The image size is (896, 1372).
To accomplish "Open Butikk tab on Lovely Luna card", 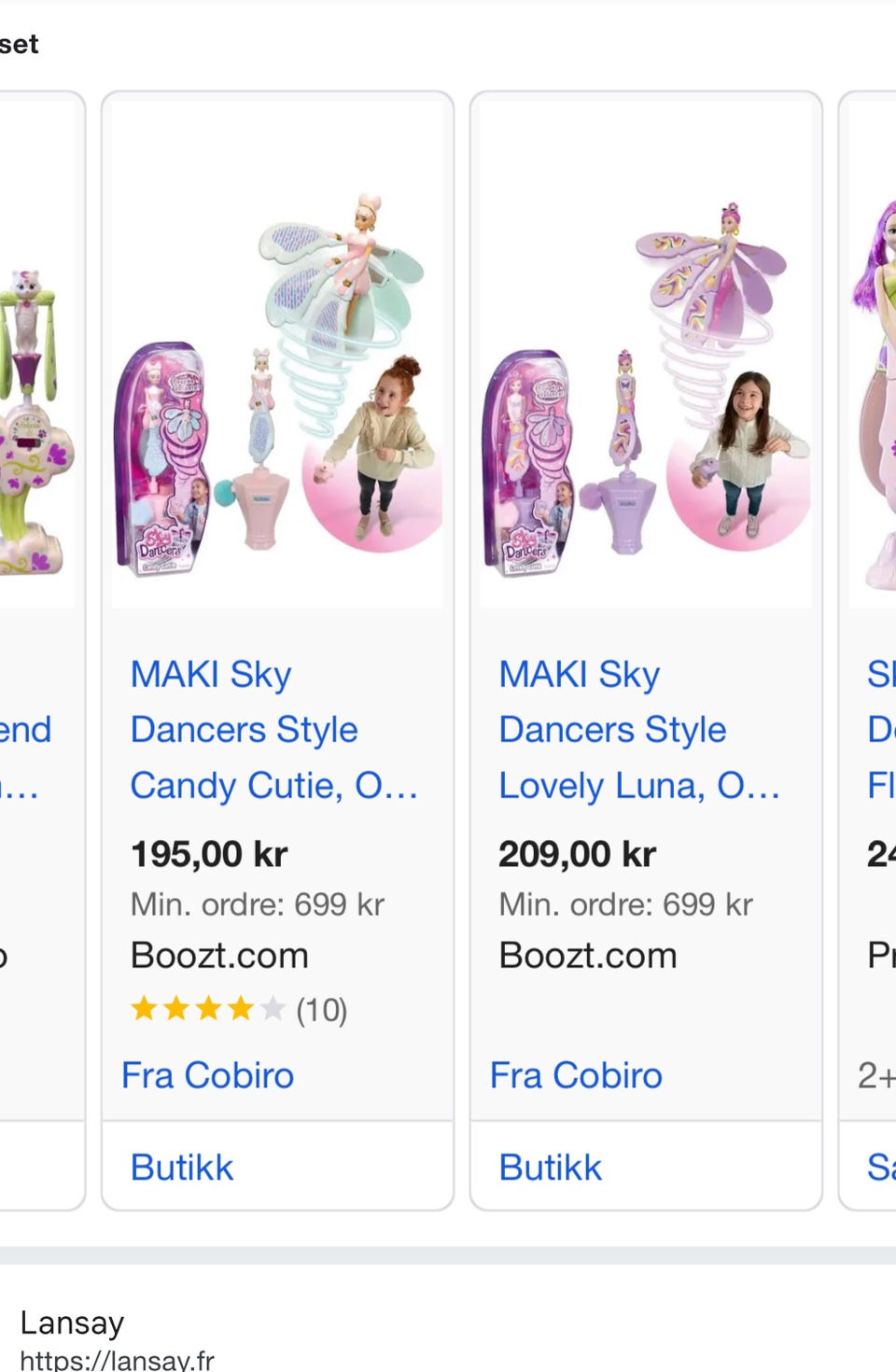I will click(x=551, y=1168).
